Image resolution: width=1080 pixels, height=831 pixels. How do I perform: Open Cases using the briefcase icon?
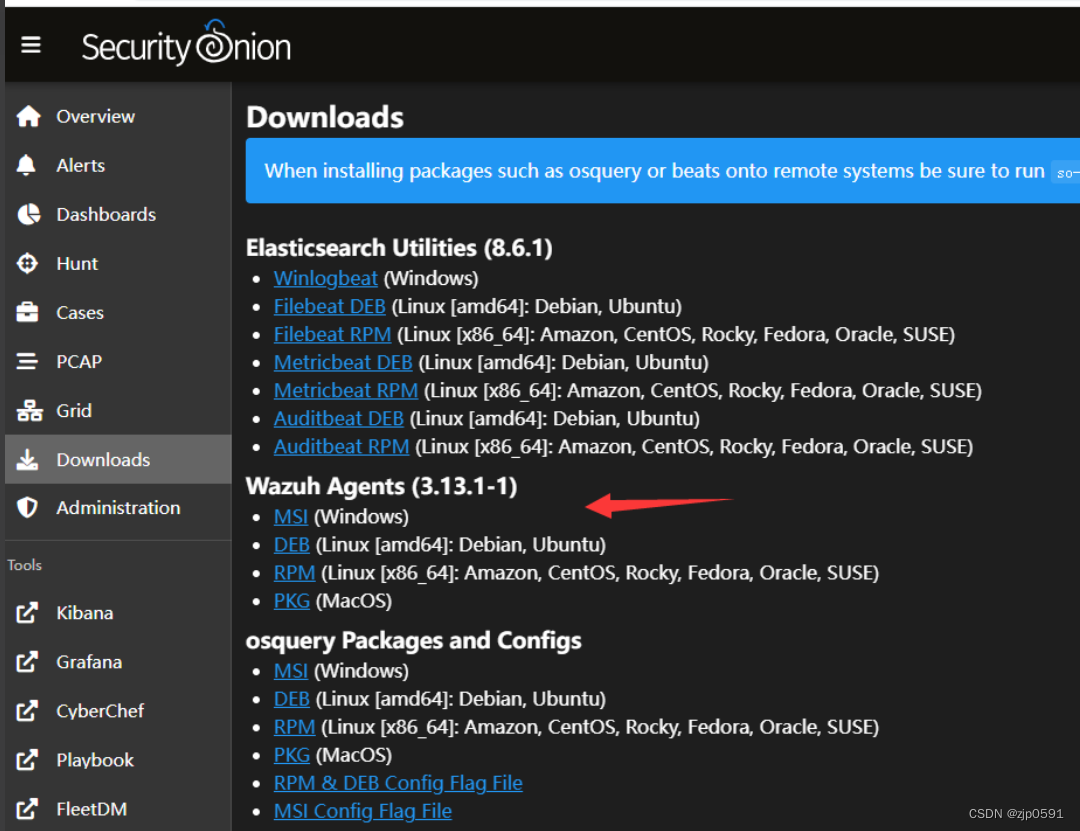click(x=30, y=312)
